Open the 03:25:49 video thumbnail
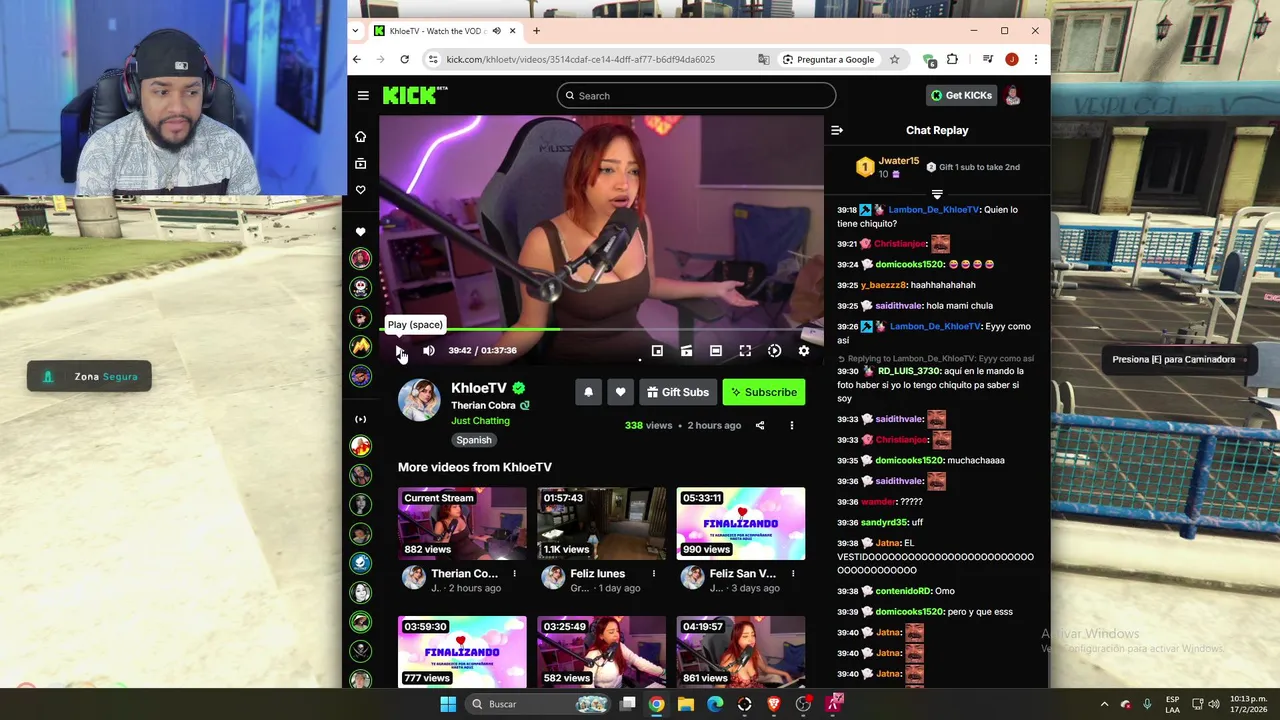 601,651
